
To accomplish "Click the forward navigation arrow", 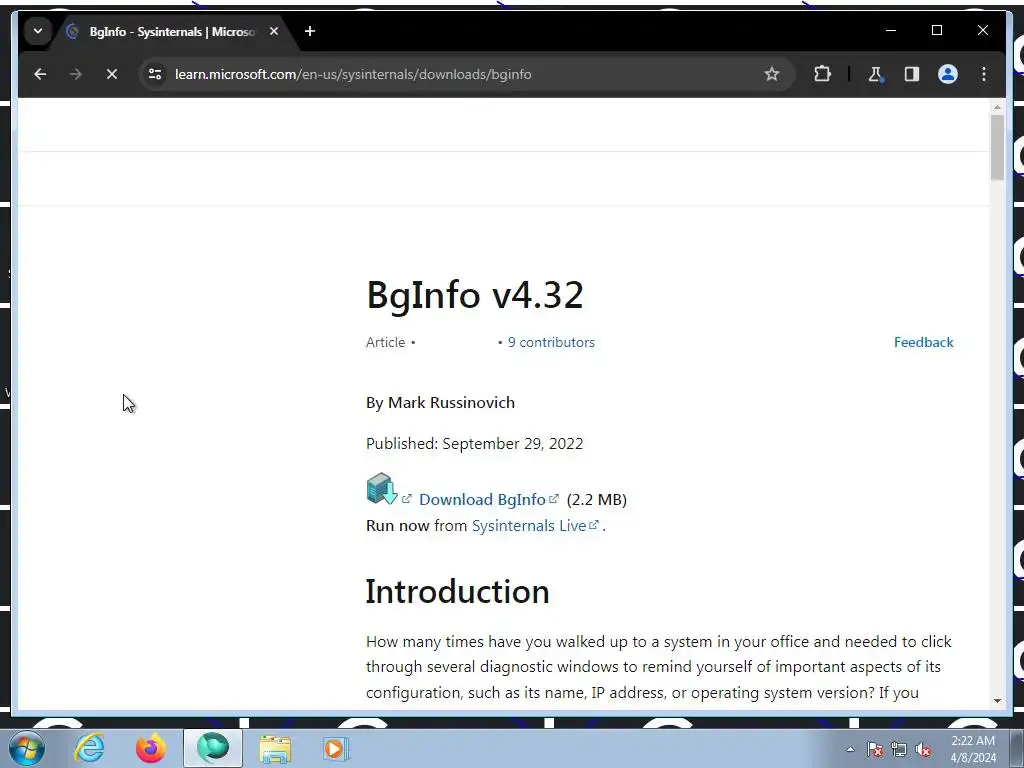I will point(76,74).
